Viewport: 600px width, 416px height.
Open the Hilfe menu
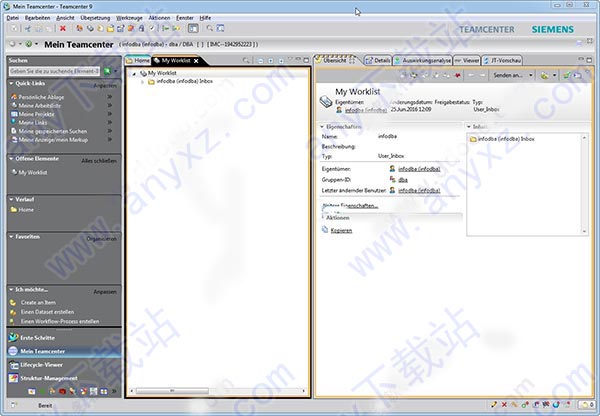(205, 18)
